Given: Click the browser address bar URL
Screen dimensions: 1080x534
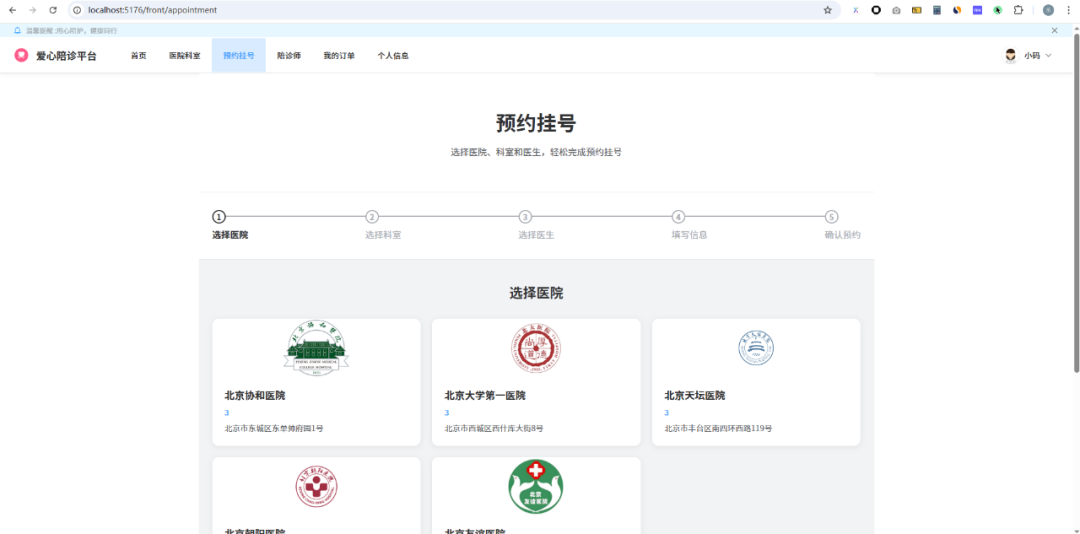Looking at the screenshot, I should (x=152, y=10).
